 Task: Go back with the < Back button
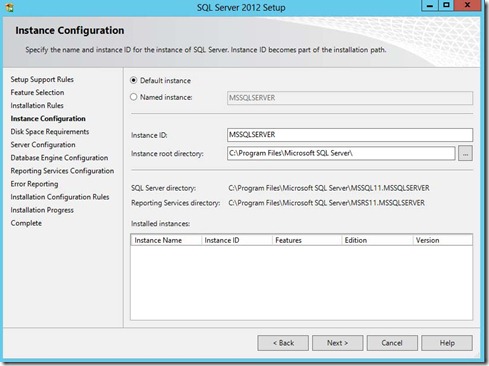pyautogui.click(x=283, y=343)
